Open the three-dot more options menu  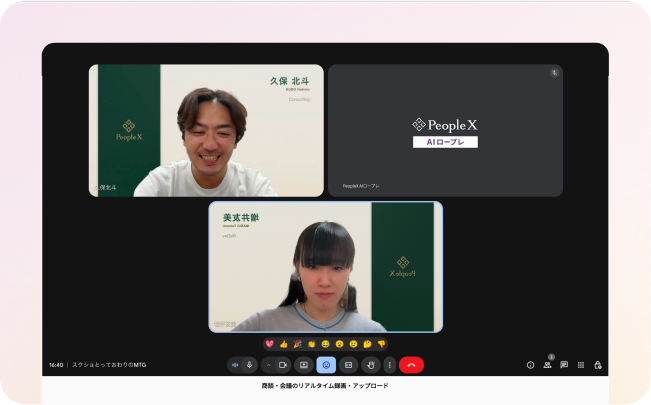tap(389, 365)
